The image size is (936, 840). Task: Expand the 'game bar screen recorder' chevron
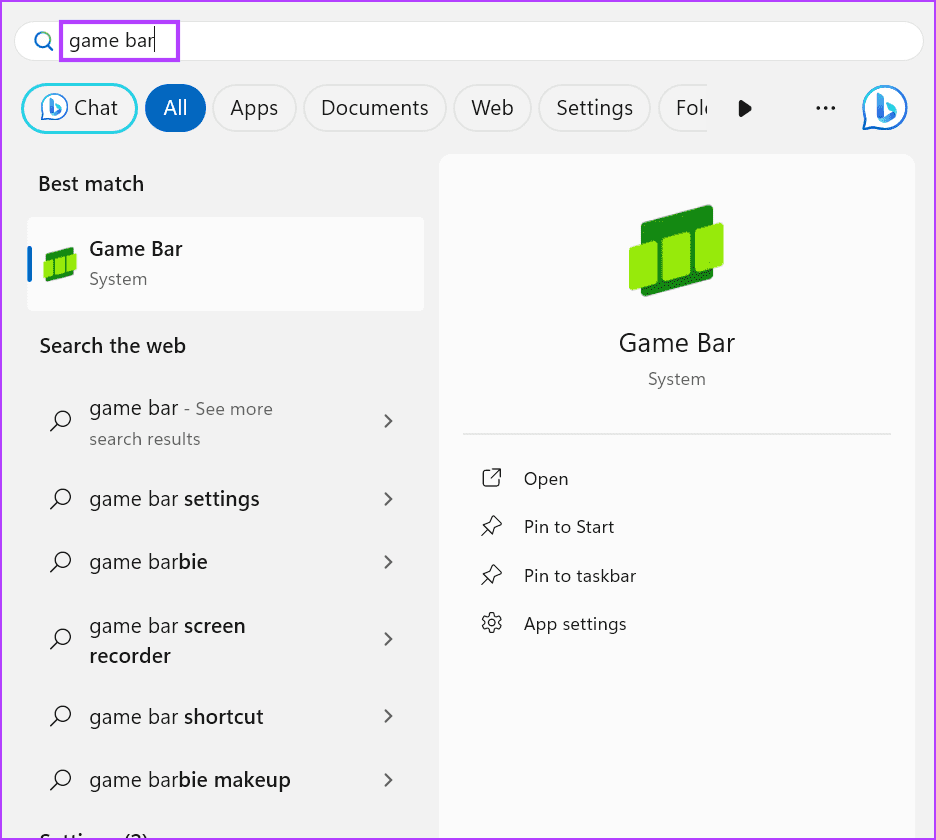(x=389, y=639)
